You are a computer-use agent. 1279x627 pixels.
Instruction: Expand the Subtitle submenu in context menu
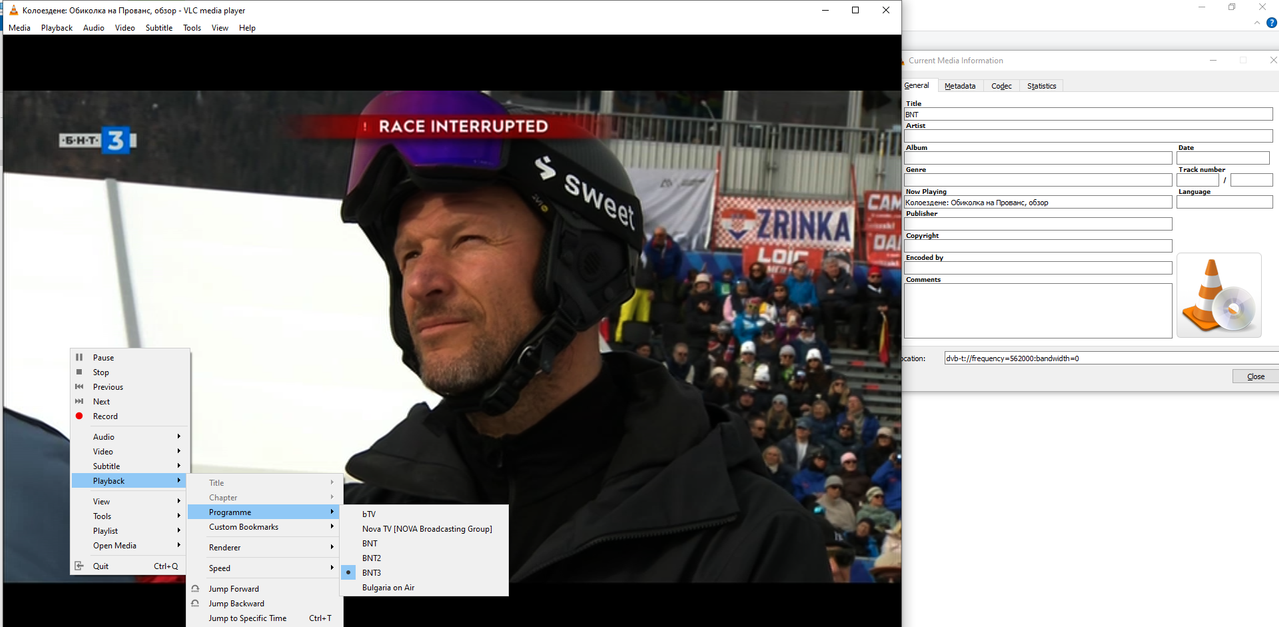point(129,466)
